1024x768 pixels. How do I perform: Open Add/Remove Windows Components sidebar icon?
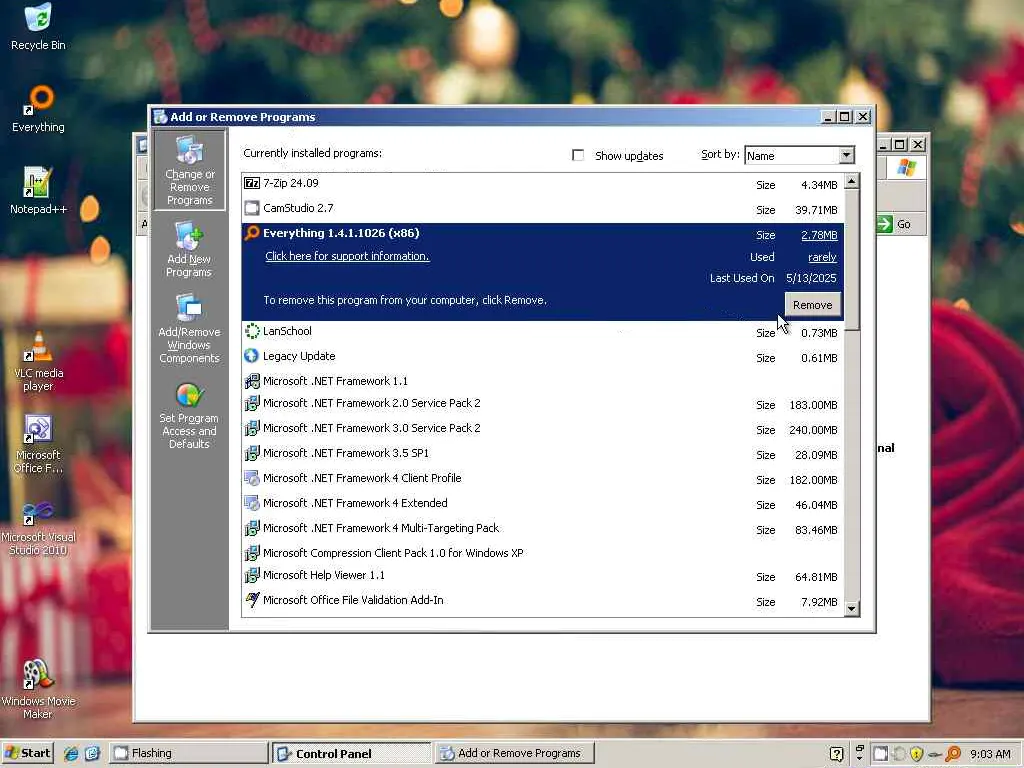(x=189, y=328)
